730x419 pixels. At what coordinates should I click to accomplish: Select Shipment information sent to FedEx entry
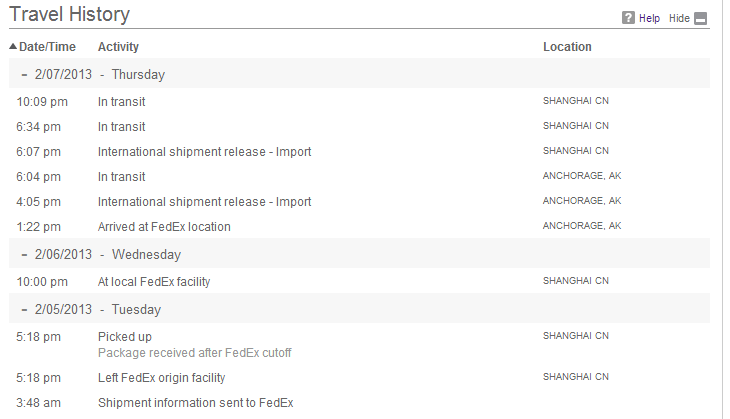coord(196,403)
